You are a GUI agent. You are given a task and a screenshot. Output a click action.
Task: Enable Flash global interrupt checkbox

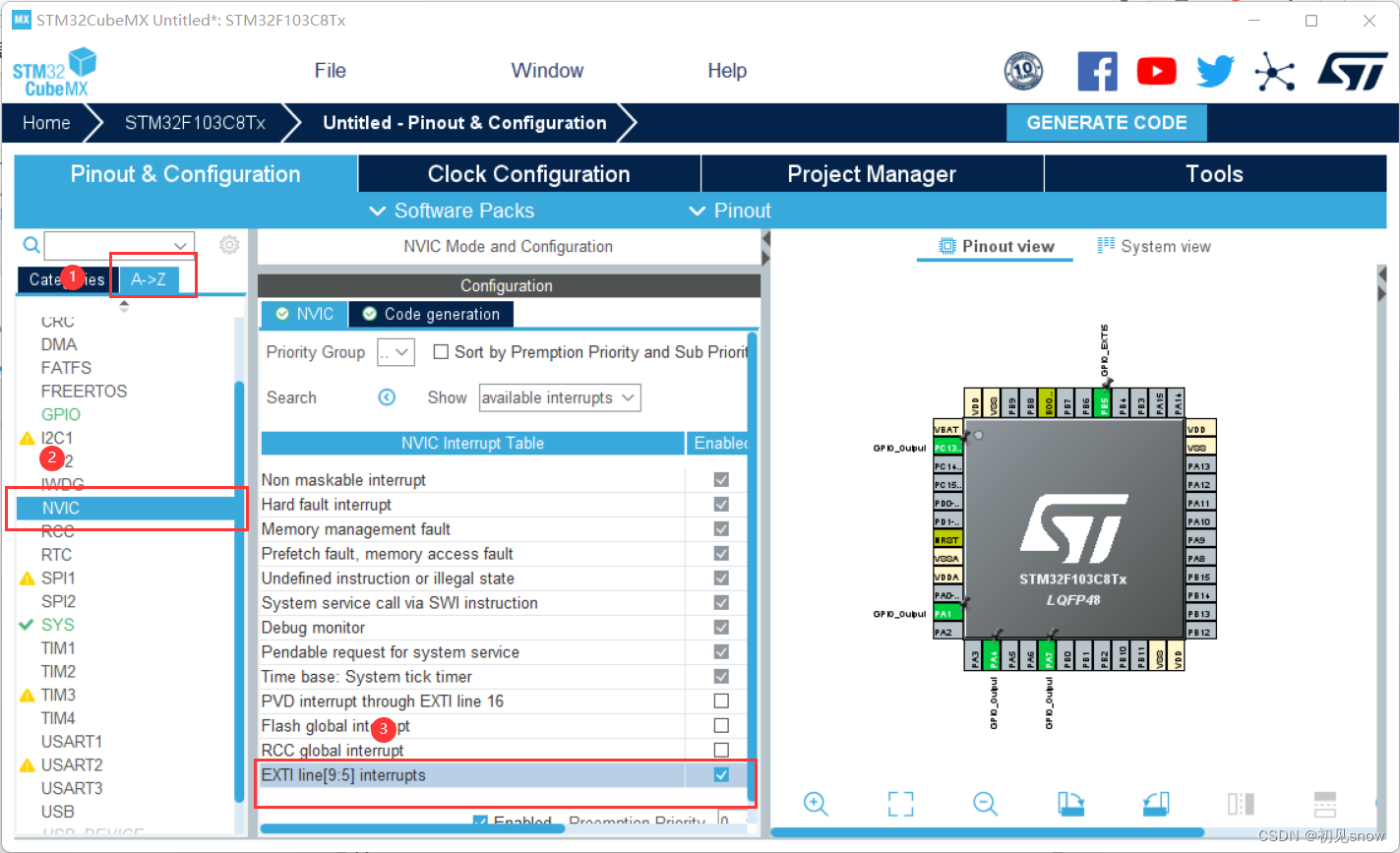click(x=721, y=726)
